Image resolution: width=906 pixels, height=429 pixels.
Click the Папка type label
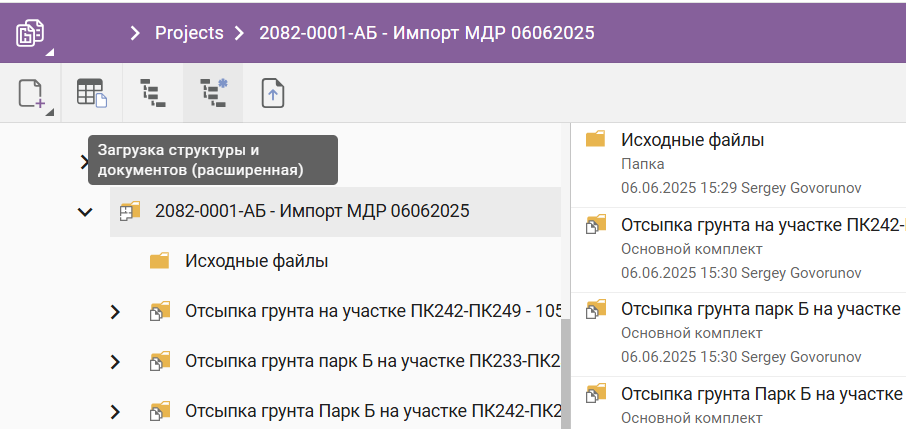643,164
